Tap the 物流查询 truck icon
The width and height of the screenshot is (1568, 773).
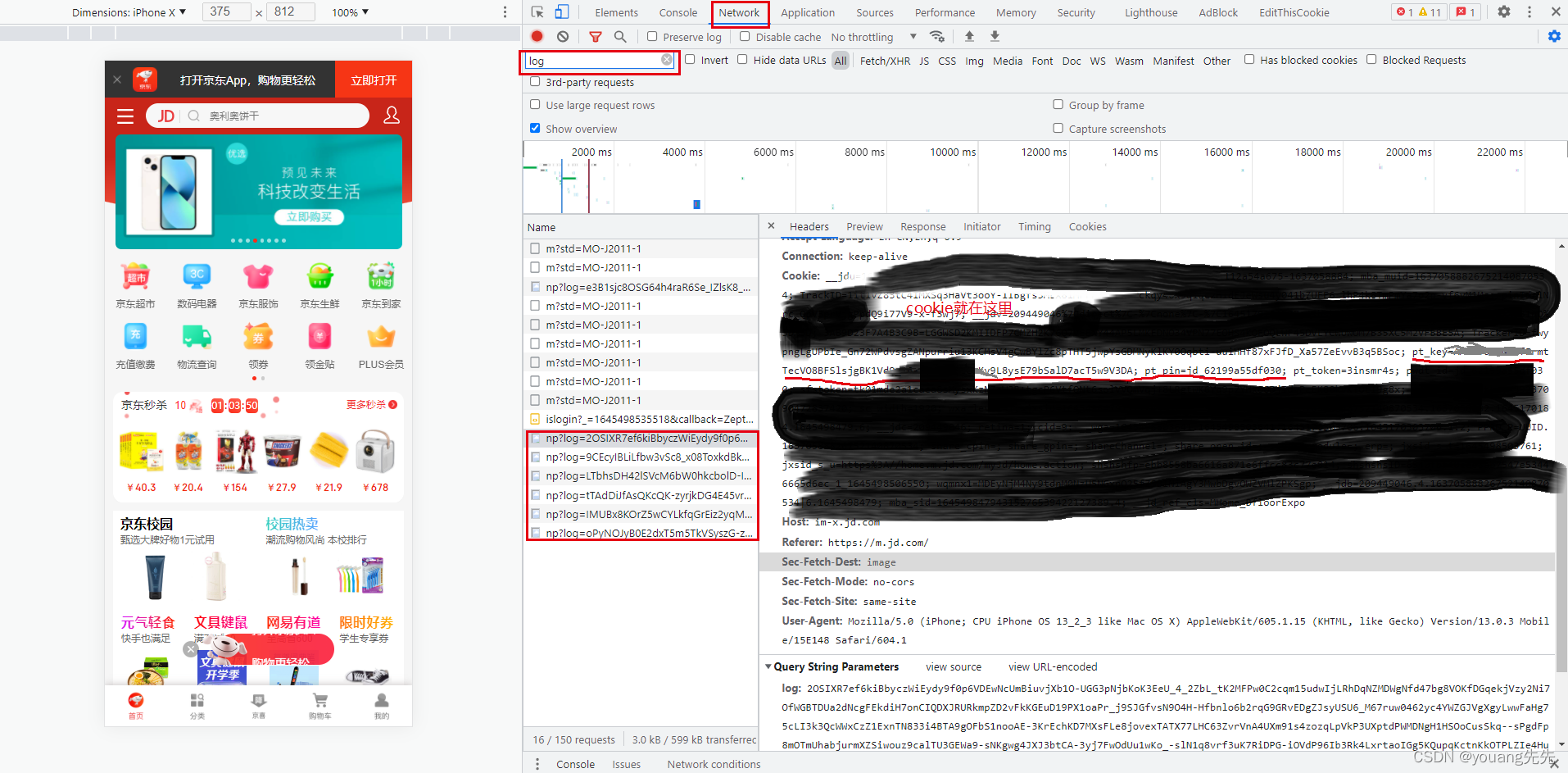point(197,337)
